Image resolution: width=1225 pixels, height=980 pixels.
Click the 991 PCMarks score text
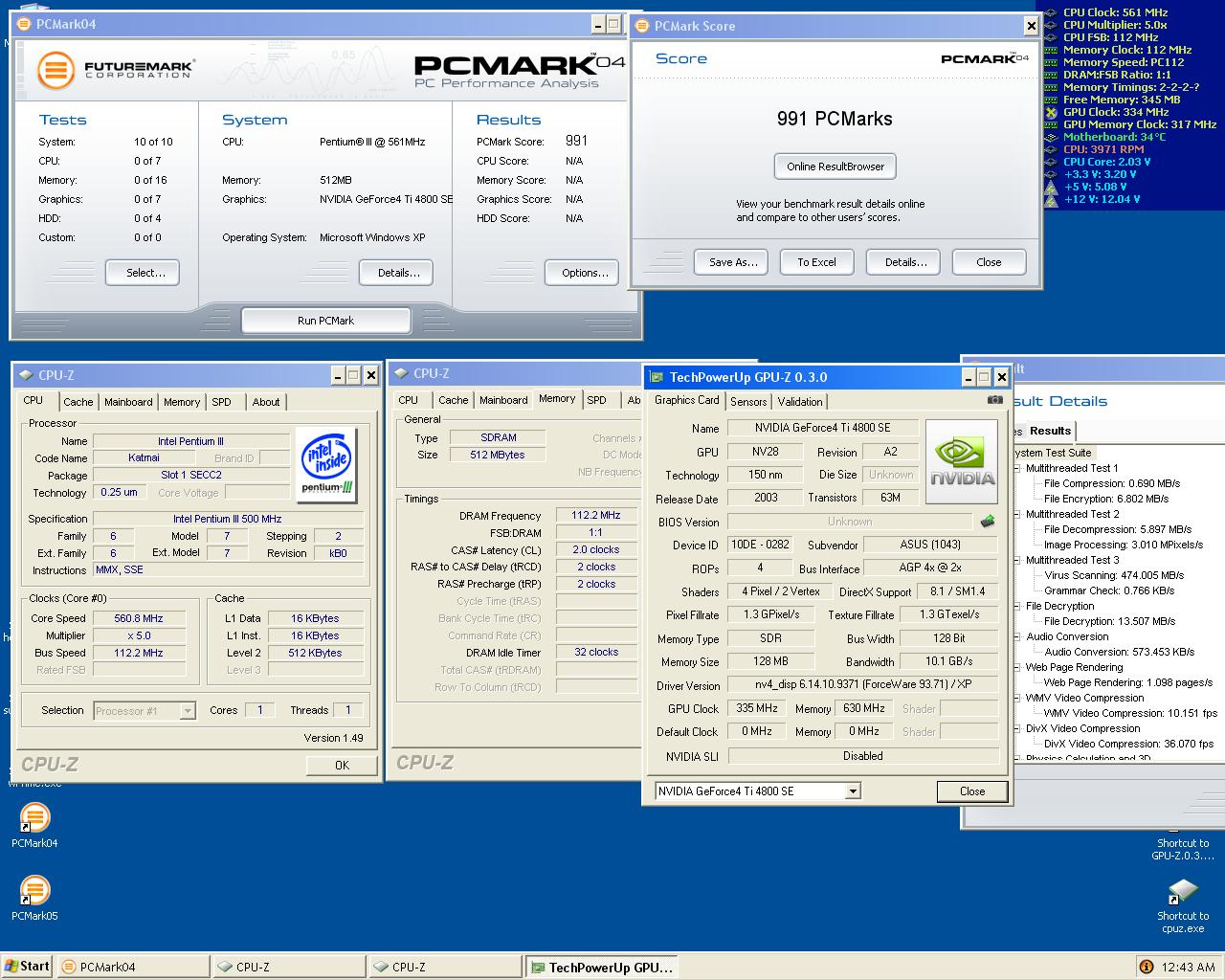coord(835,119)
